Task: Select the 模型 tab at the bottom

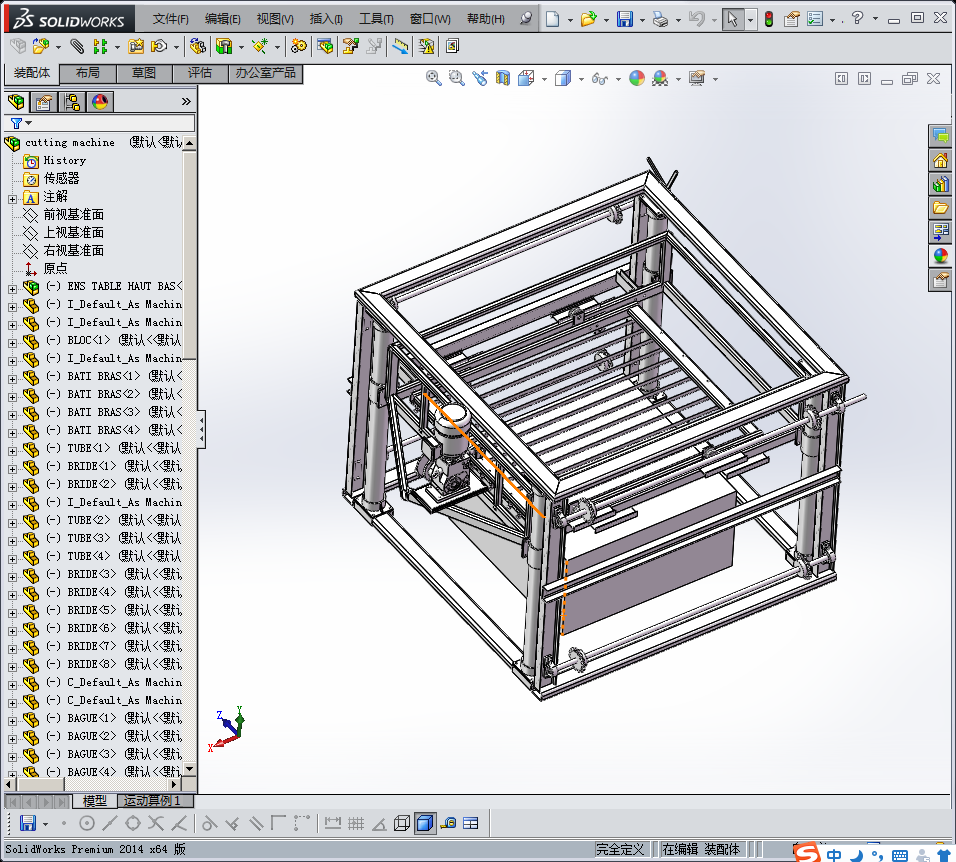Action: (x=95, y=800)
